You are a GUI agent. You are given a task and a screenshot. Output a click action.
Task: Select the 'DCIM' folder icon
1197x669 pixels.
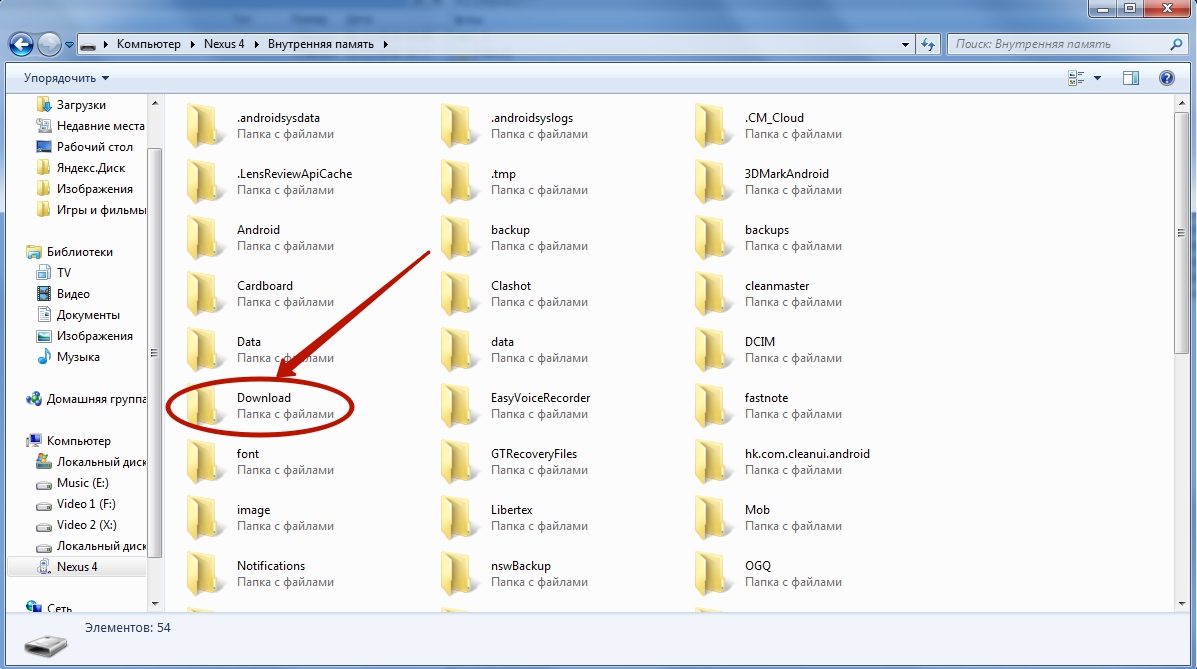712,350
